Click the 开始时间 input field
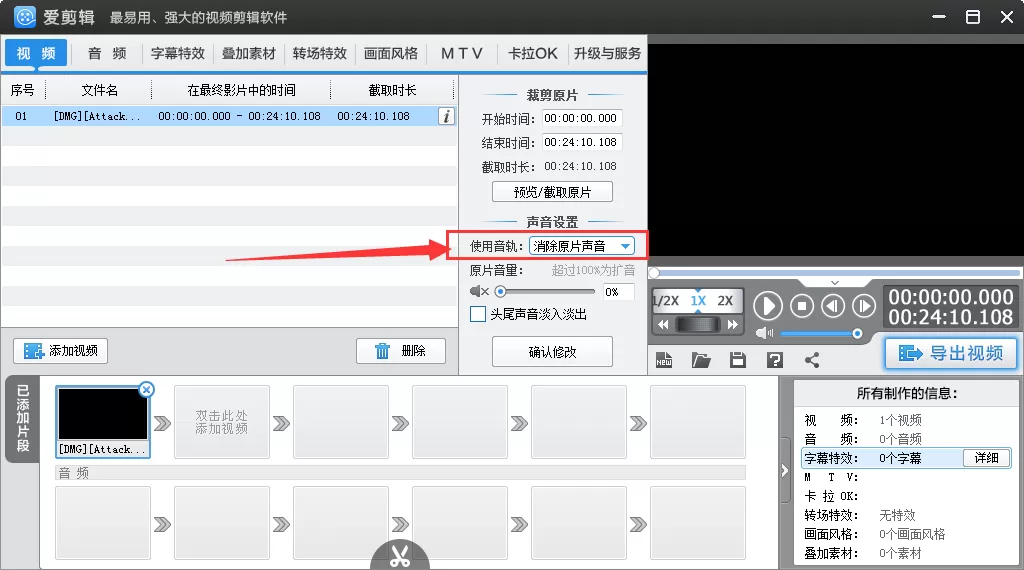Image resolution: width=1024 pixels, height=570 pixels. 581,118
